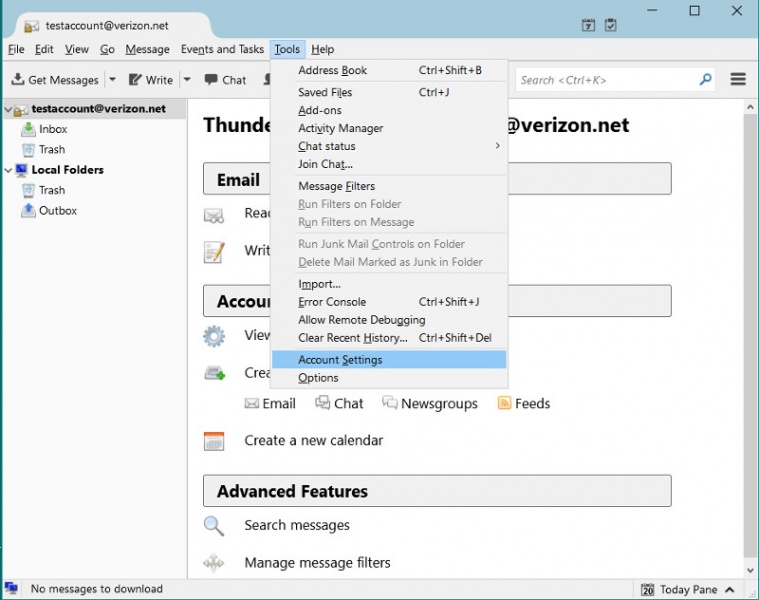The height and width of the screenshot is (600, 759).
Task: Click Create a new calendar link
Action: coord(314,440)
